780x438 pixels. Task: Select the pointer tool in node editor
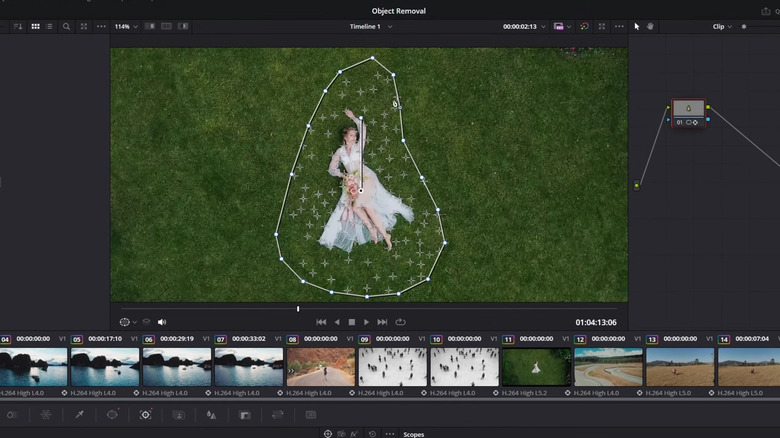[637, 26]
